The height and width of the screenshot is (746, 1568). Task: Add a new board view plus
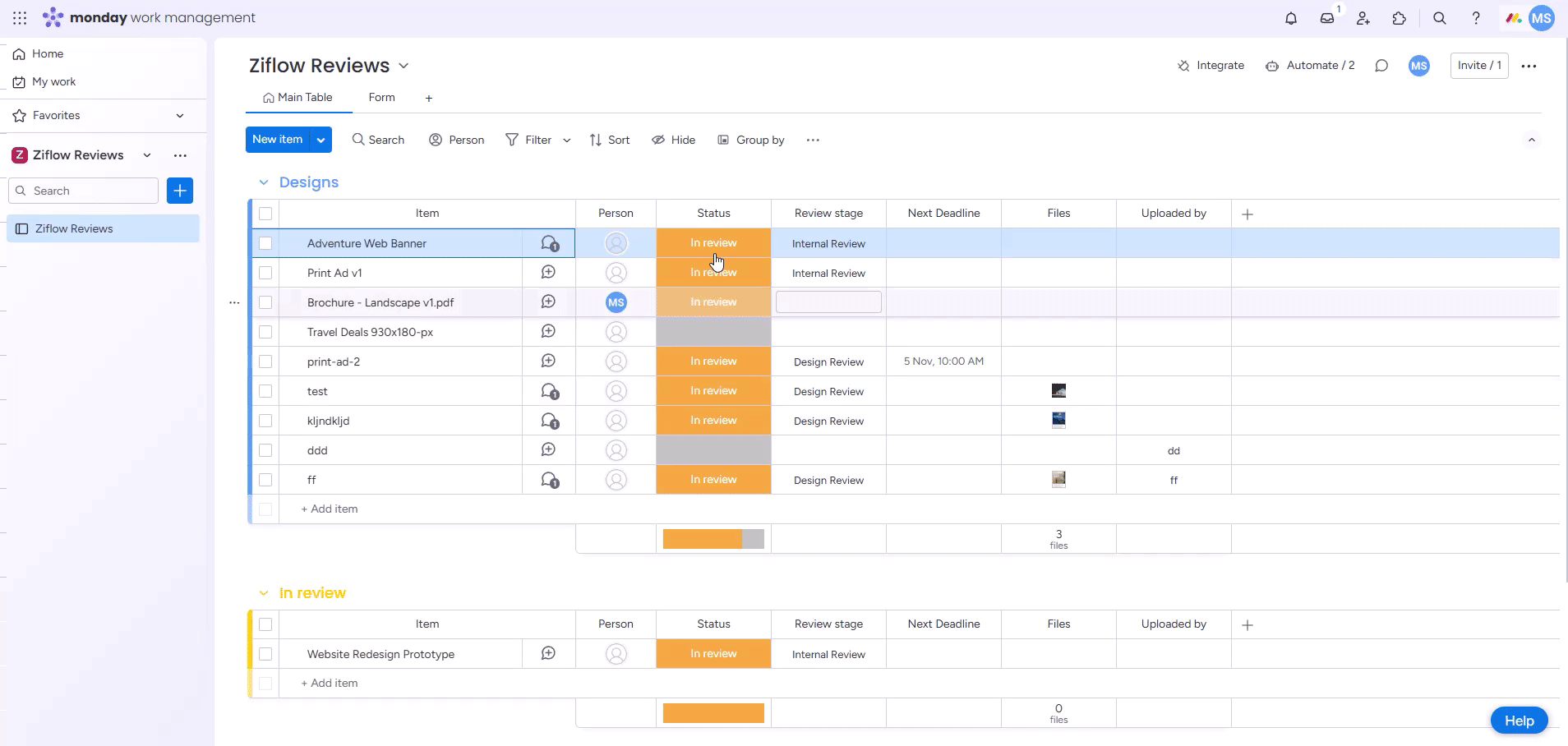coord(428,99)
